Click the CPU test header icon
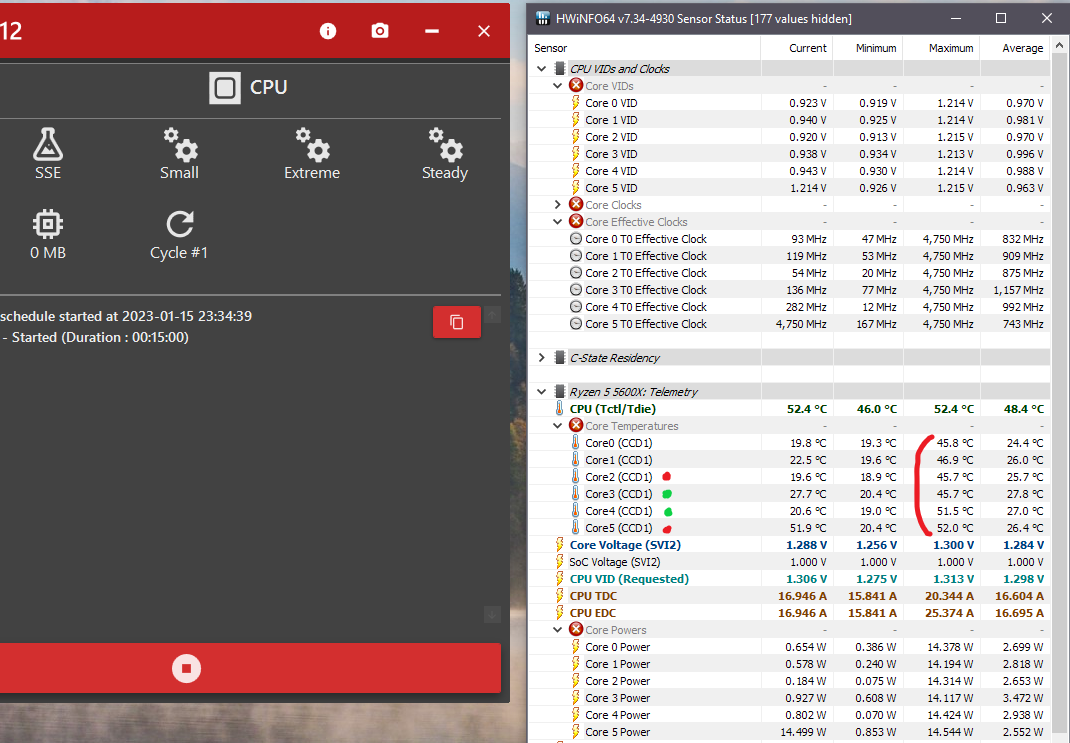Screen dimensions: 1070x743 tap(225, 87)
